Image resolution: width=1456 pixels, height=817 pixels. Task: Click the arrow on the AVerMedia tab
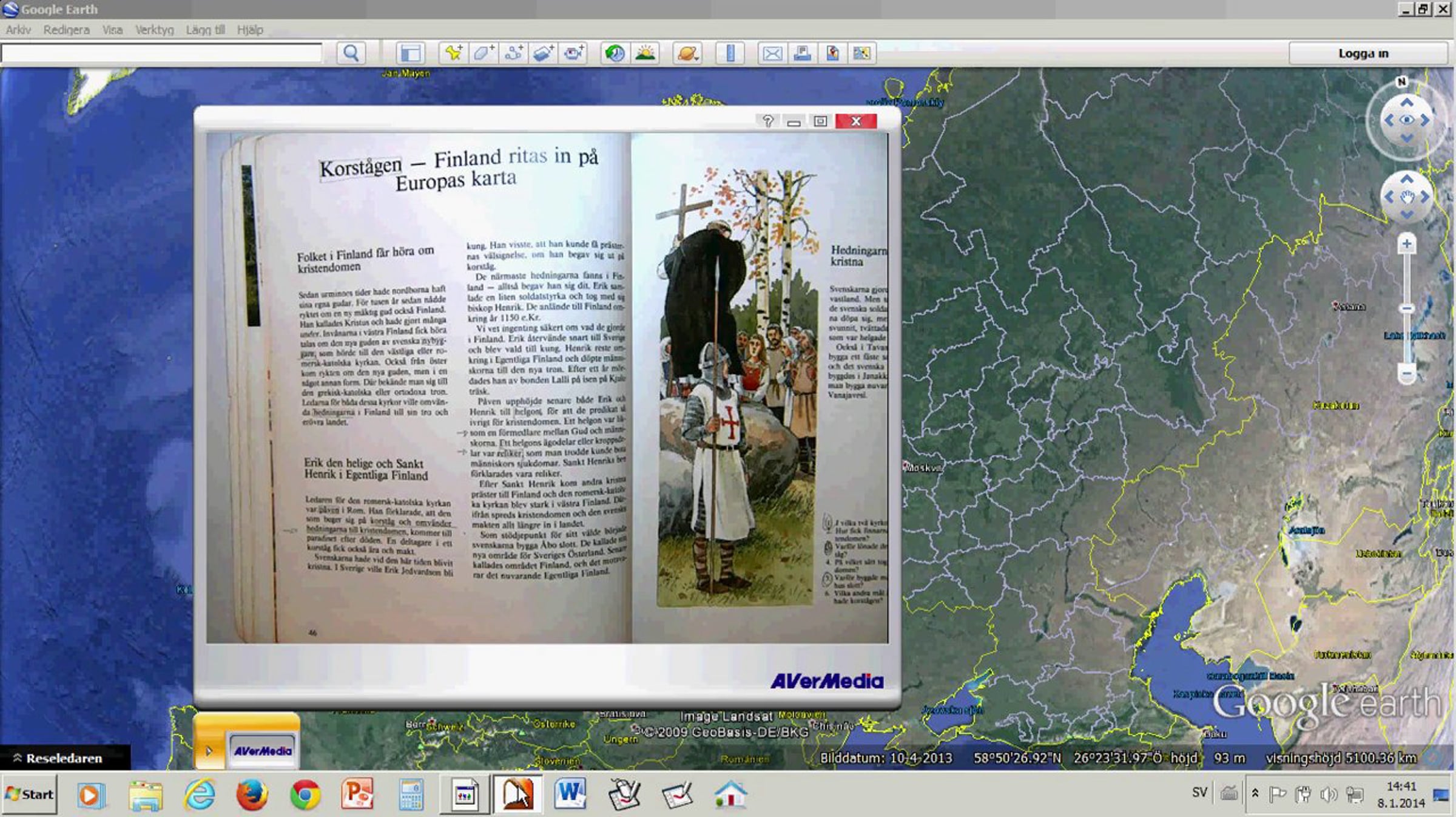(209, 751)
